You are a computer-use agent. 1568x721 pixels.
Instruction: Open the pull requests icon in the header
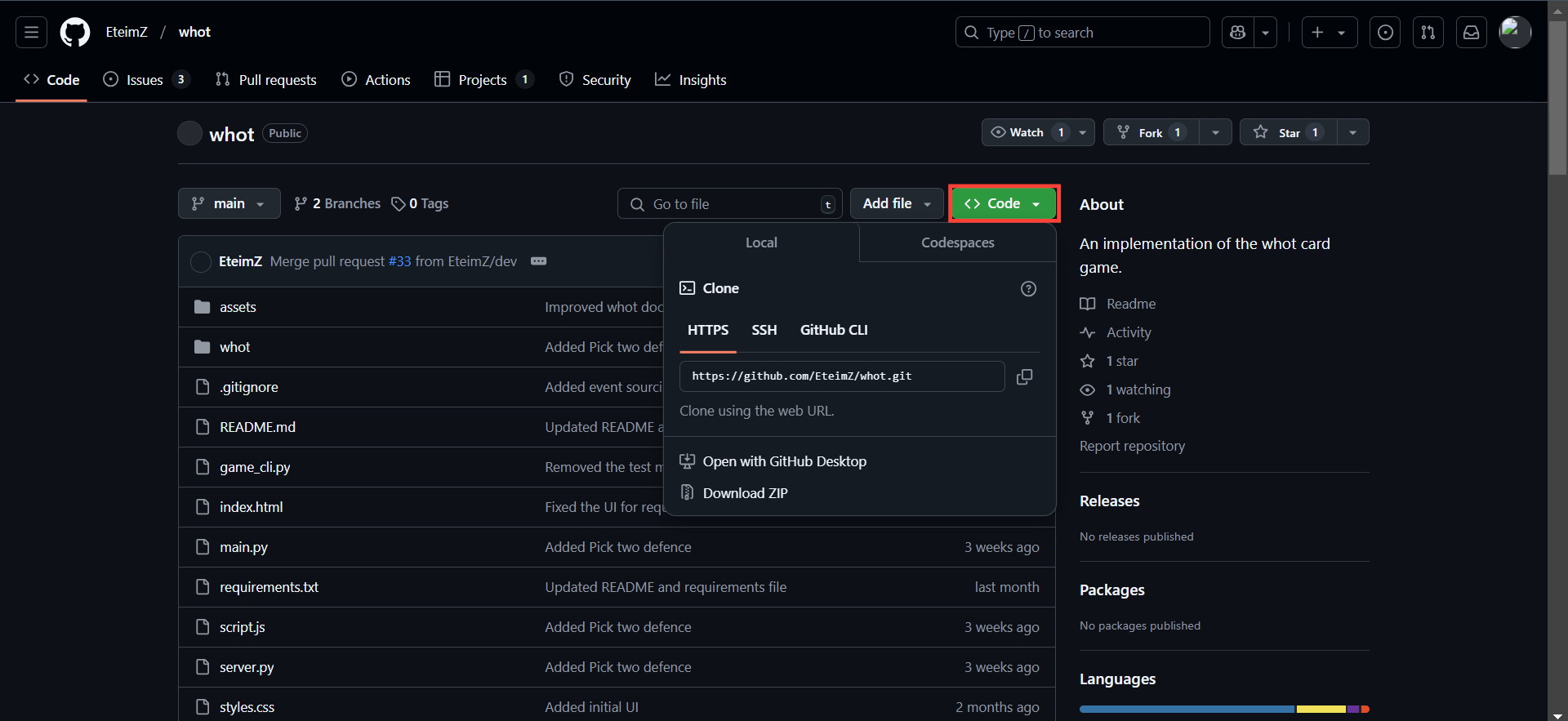[x=1428, y=33]
